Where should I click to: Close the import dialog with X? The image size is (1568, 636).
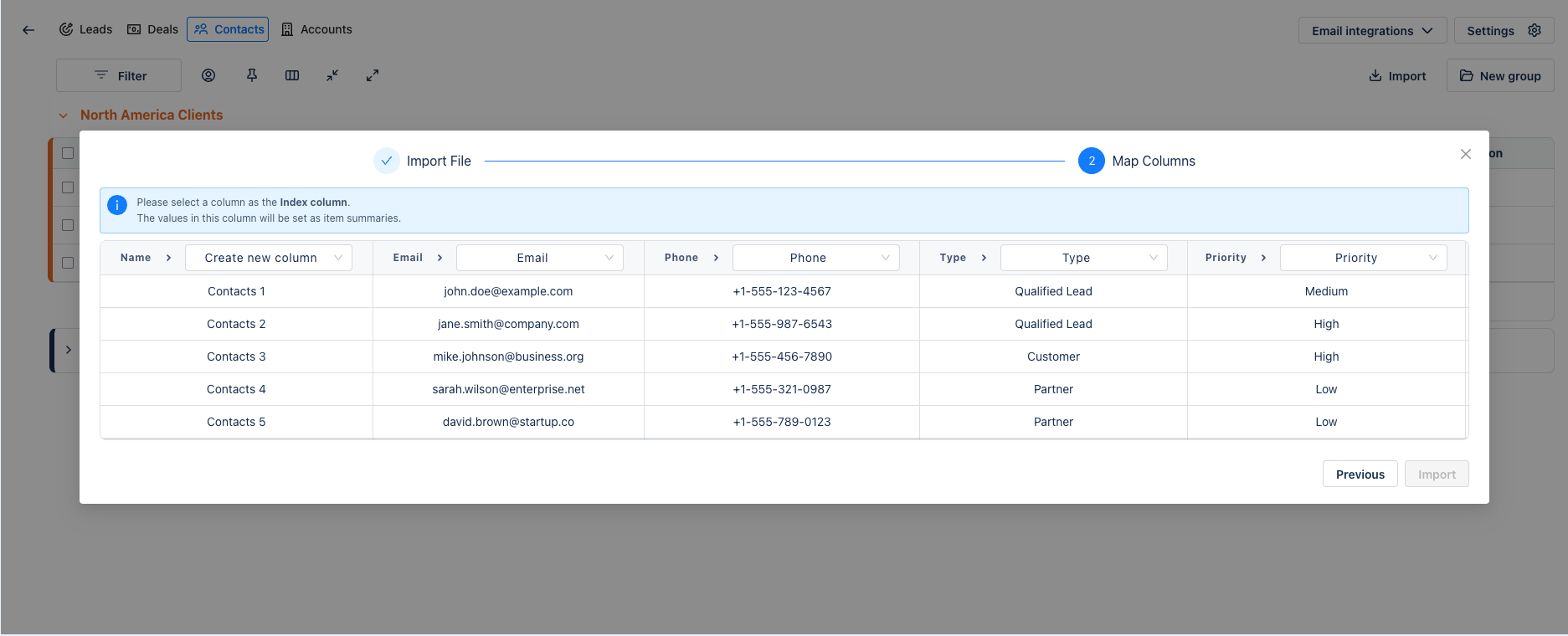1465,154
